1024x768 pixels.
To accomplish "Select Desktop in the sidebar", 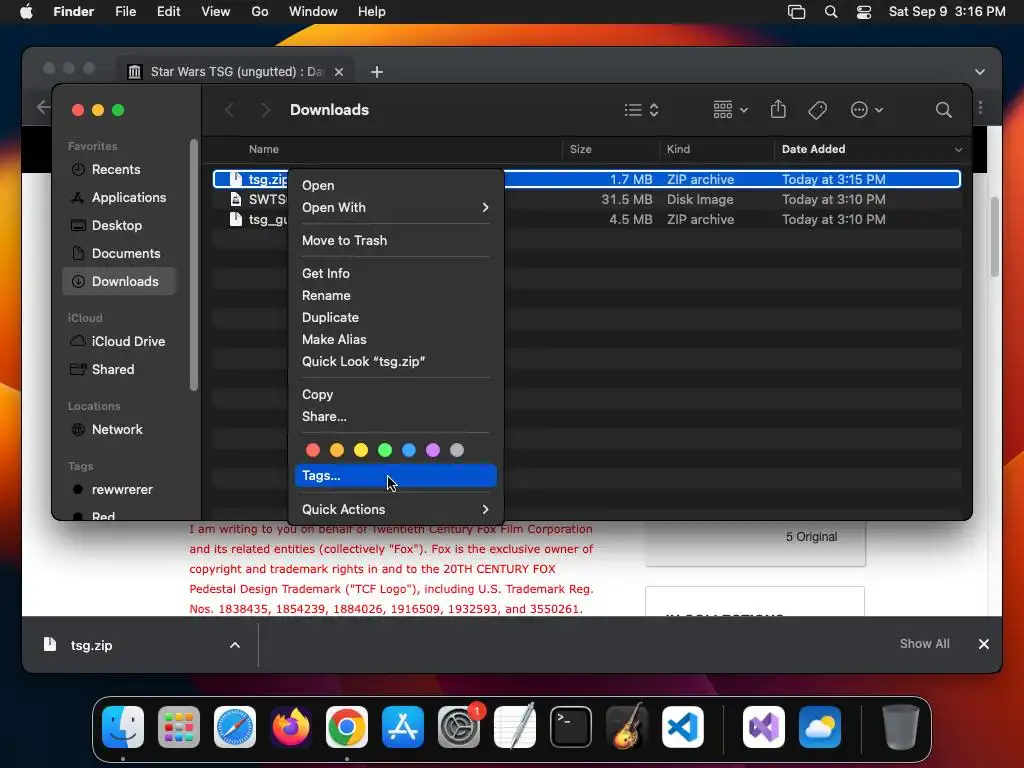I will [119, 226].
